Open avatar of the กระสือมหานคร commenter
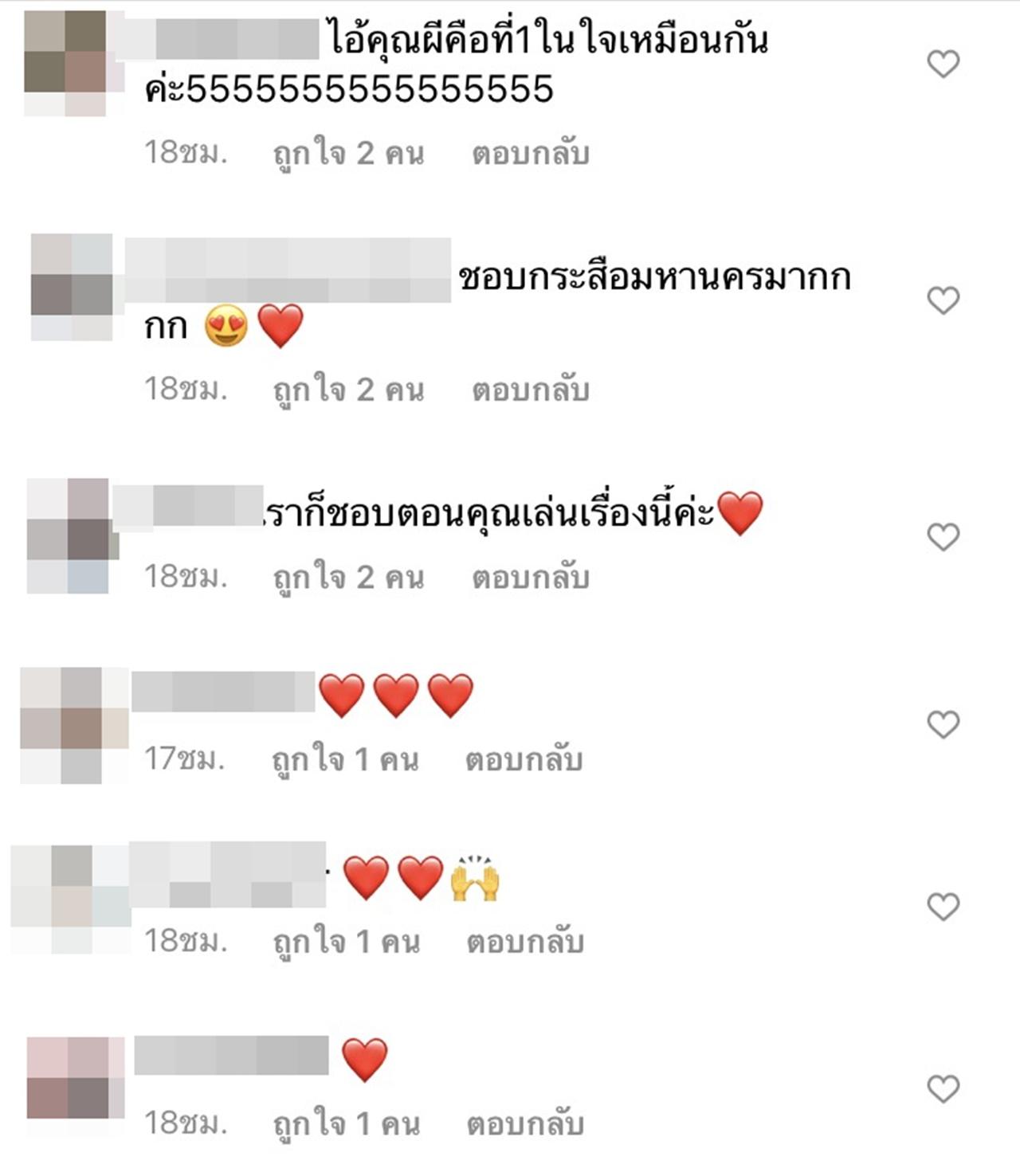 (x=72, y=287)
